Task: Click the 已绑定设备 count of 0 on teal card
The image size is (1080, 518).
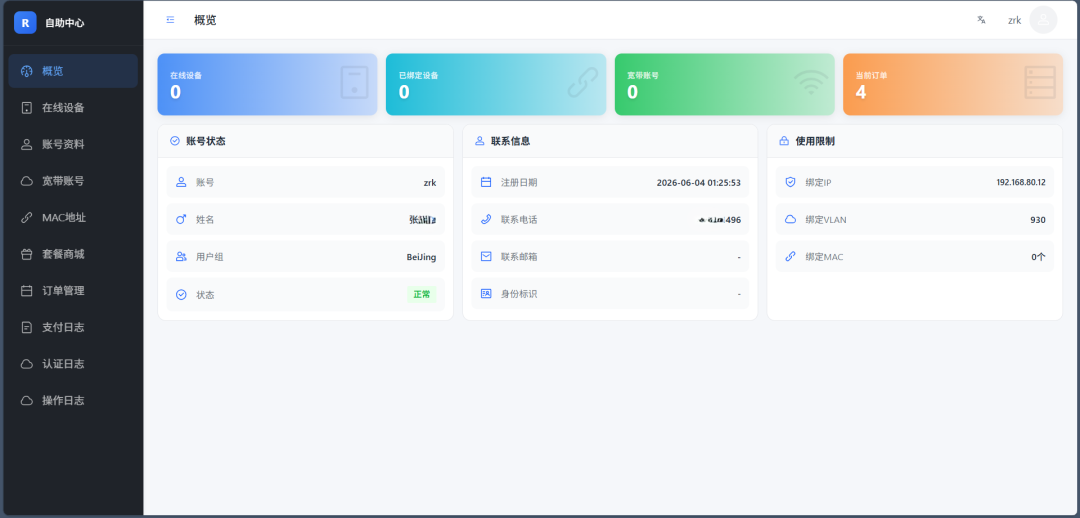Action: click(x=404, y=92)
